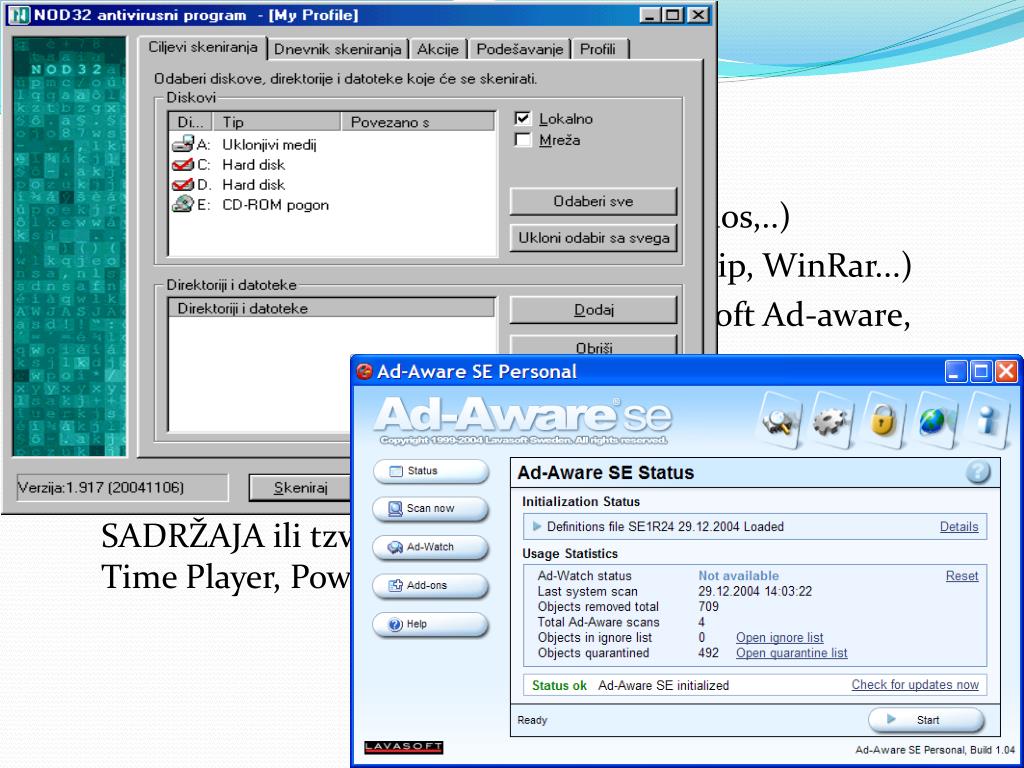Open the Profili tab
1024x768 pixels.
click(x=598, y=49)
